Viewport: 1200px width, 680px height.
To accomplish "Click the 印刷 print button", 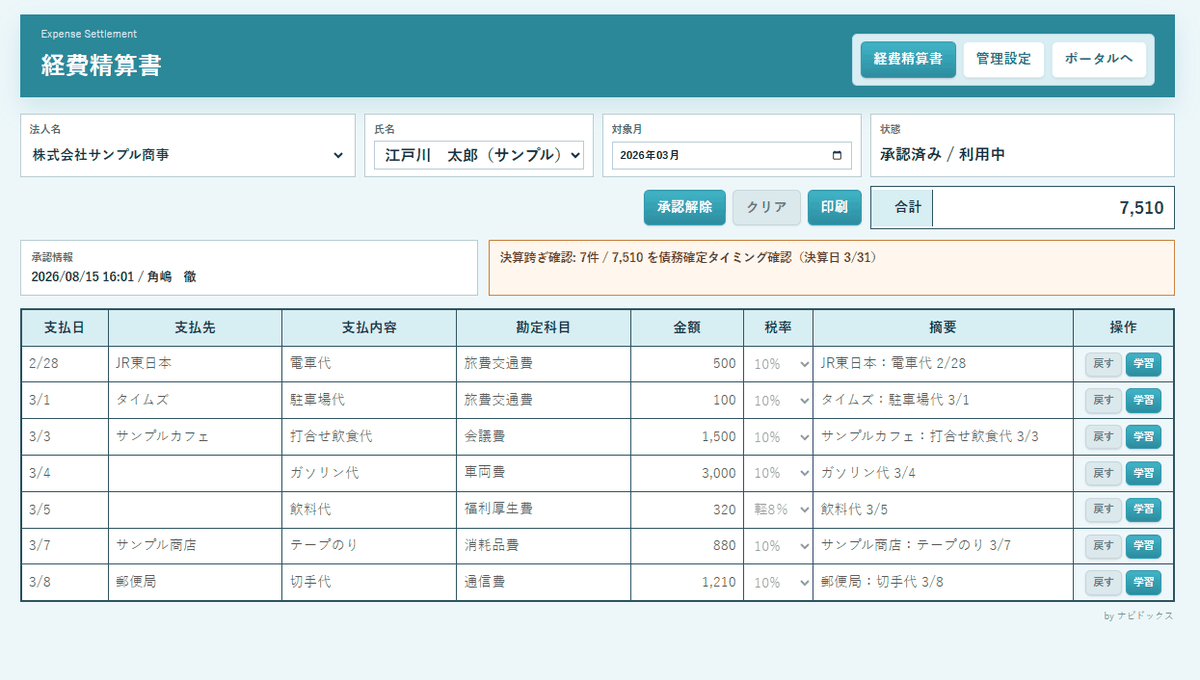I will (x=834, y=207).
